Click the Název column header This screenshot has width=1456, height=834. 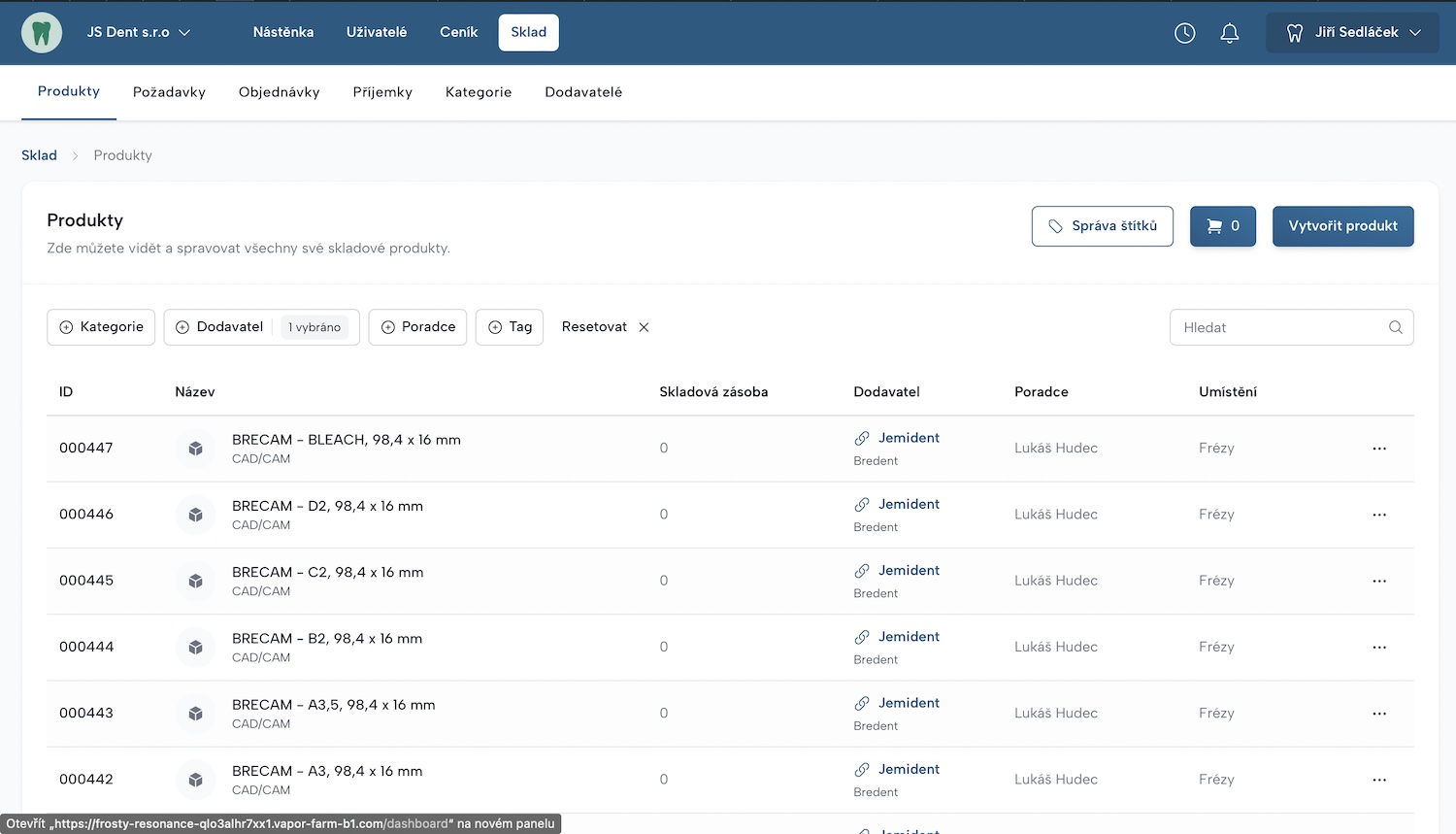(x=195, y=392)
